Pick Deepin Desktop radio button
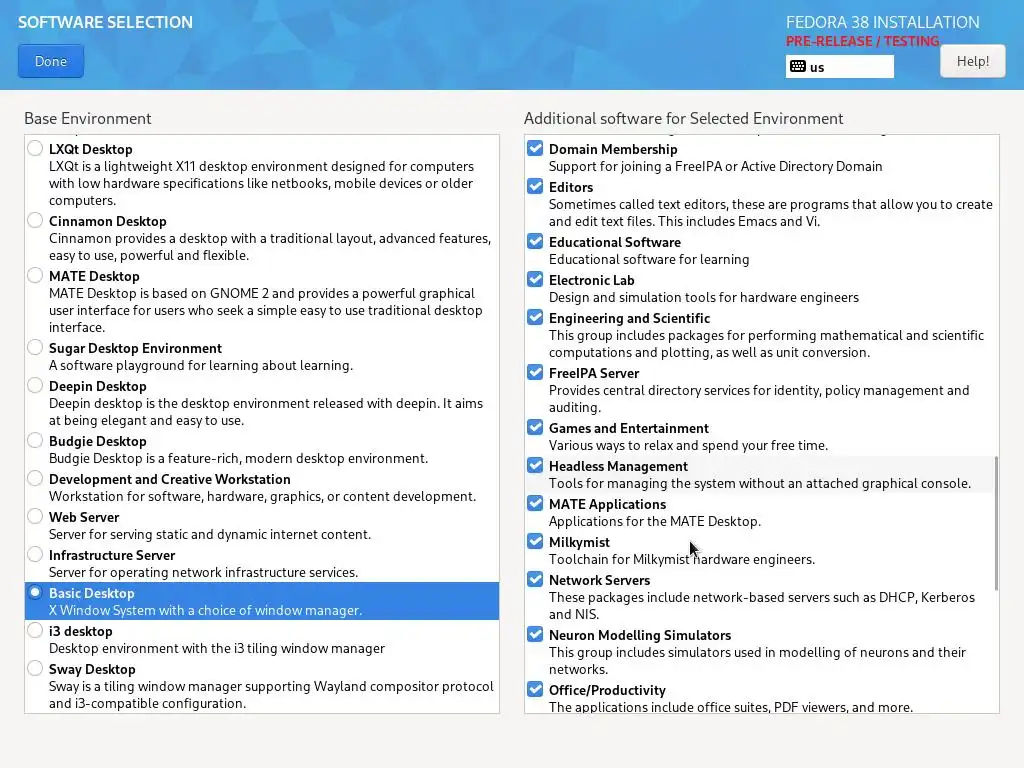Image resolution: width=1024 pixels, height=768 pixels. click(35, 385)
